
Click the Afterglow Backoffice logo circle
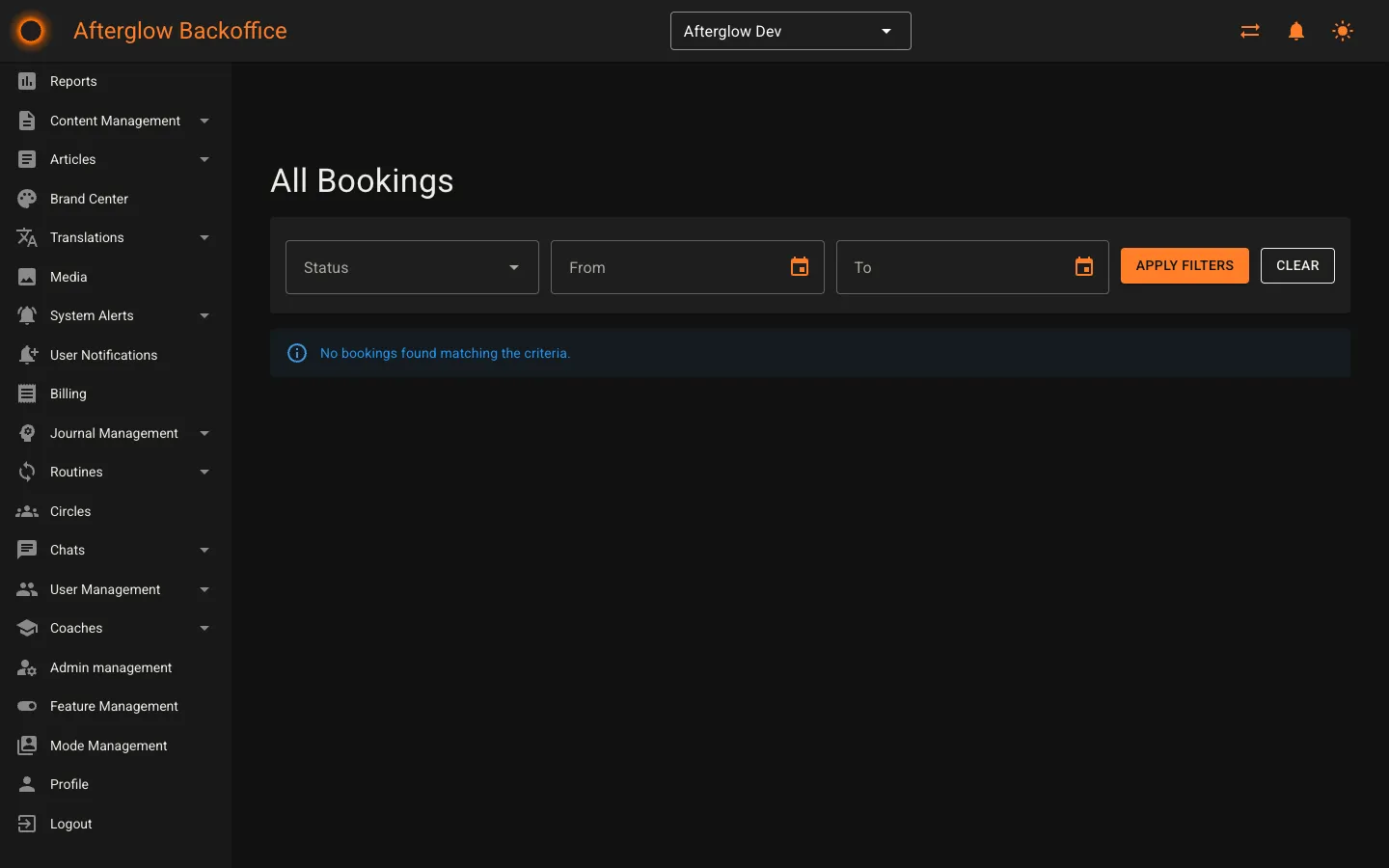[30, 31]
